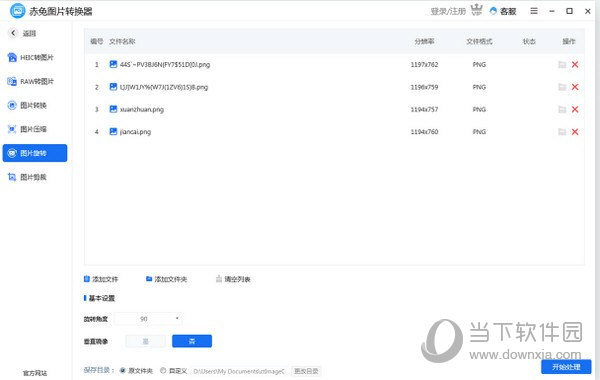Click the 1194x760 resolution value
Screen dimensions: 600x380
tap(424, 132)
